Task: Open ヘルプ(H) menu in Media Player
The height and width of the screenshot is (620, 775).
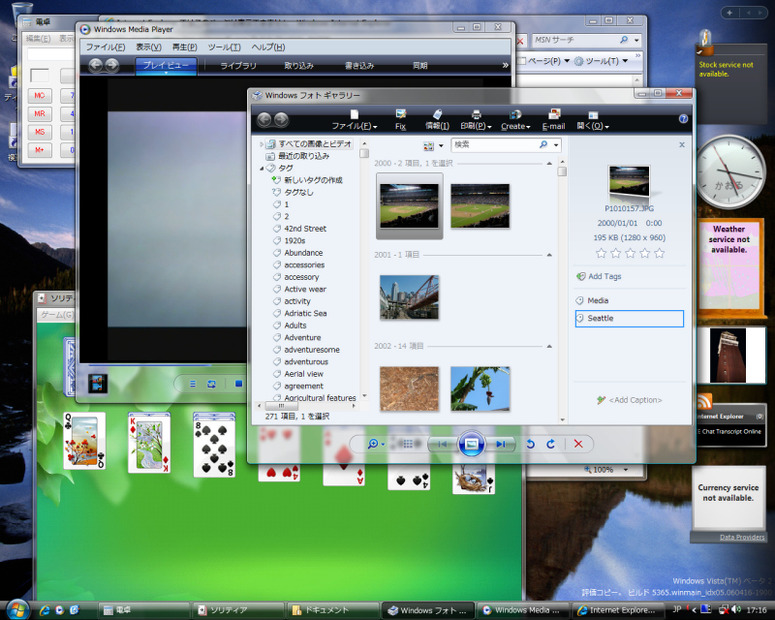Action: coord(268,47)
